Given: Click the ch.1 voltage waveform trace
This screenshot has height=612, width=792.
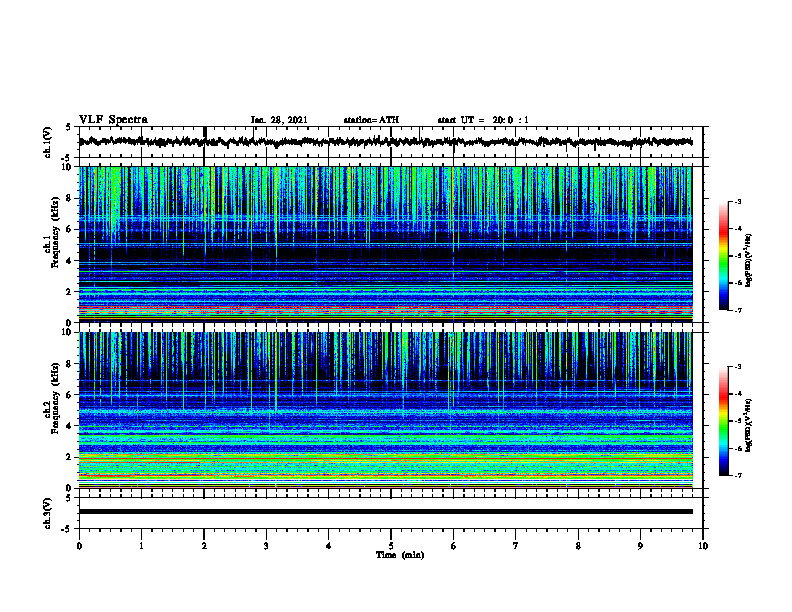Looking at the screenshot, I should coord(385,142).
